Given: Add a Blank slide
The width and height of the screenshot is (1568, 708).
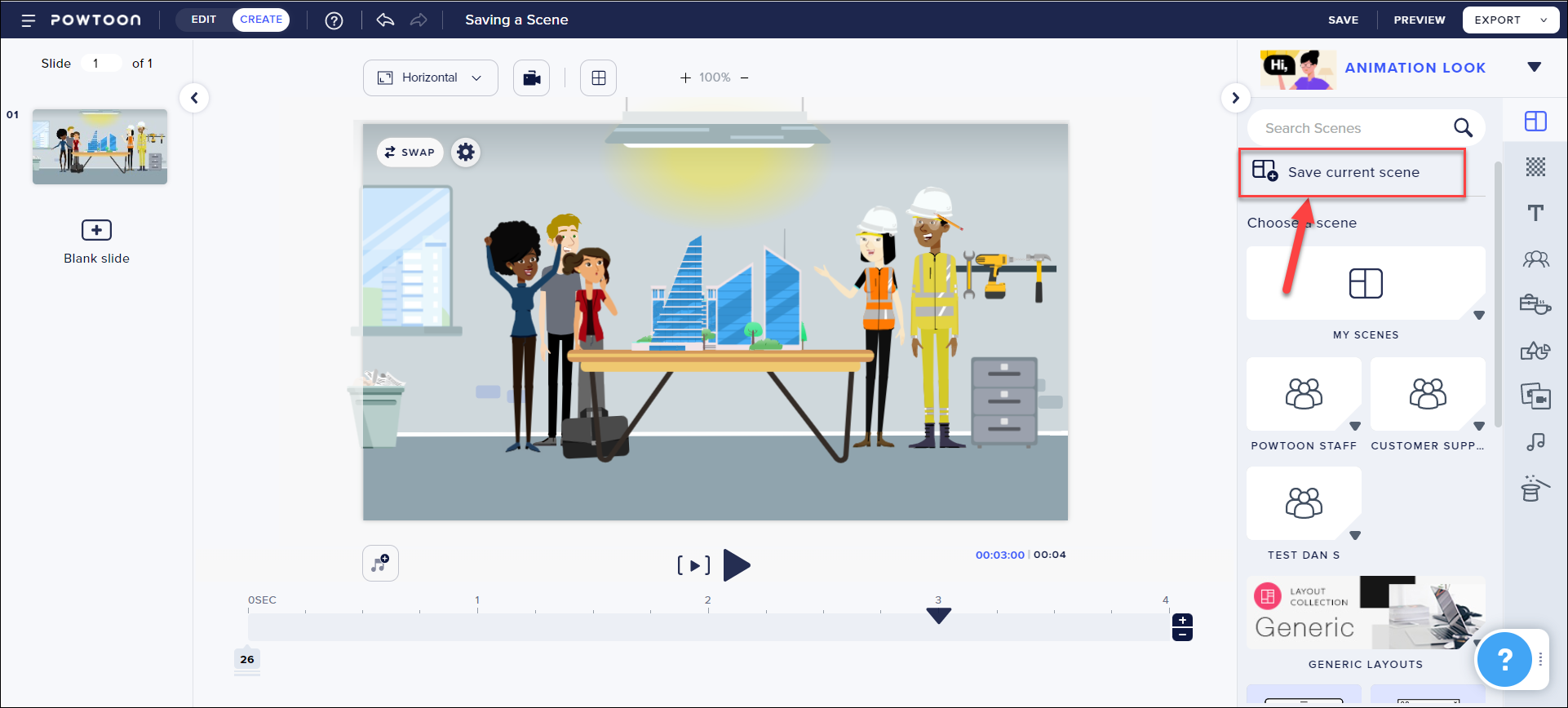Looking at the screenshot, I should point(96,241).
